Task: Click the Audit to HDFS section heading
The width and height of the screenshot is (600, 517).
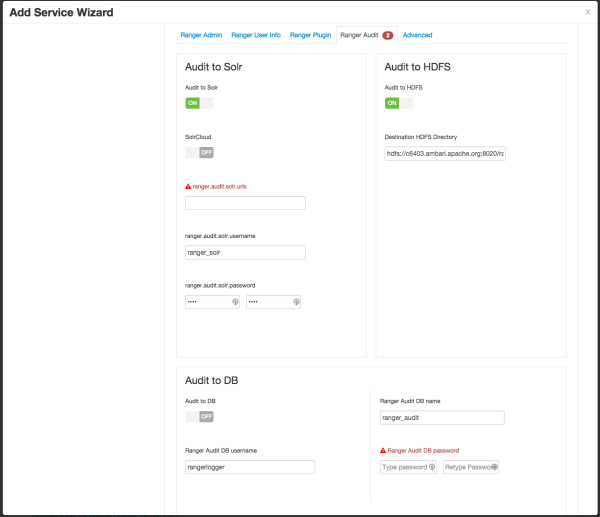Action: point(417,67)
